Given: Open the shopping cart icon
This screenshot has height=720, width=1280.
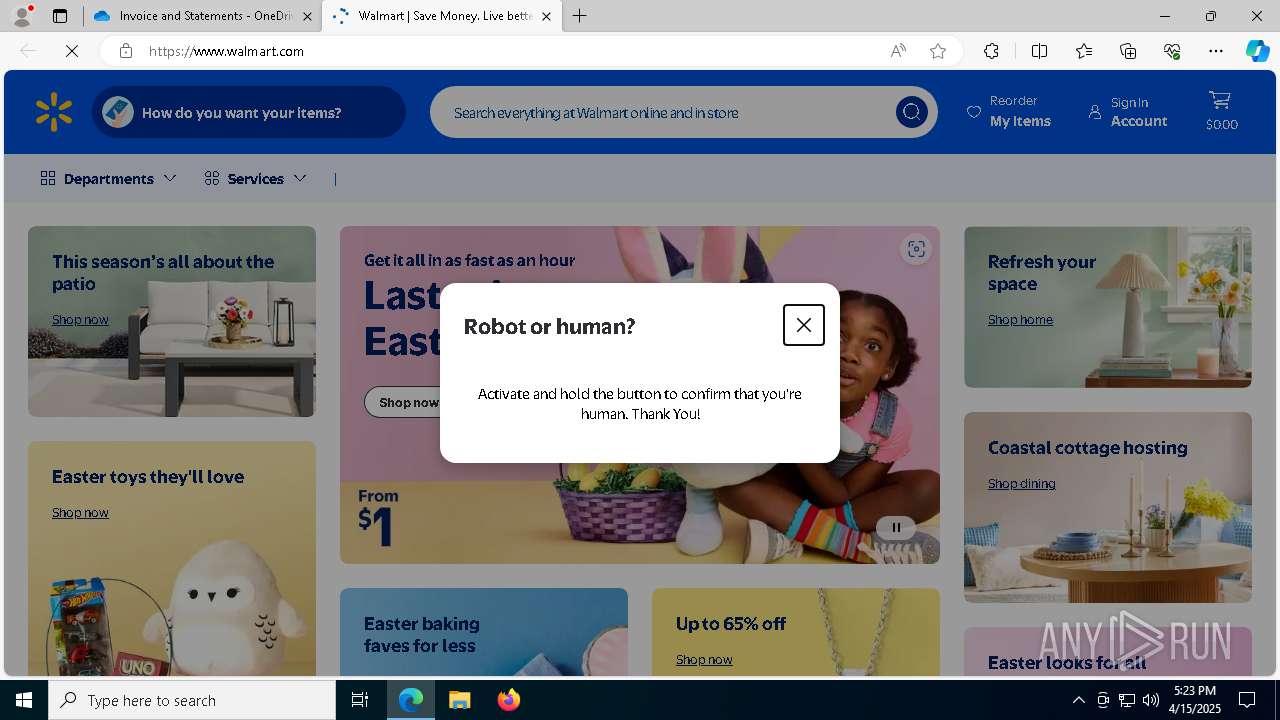Looking at the screenshot, I should click(1220, 100).
